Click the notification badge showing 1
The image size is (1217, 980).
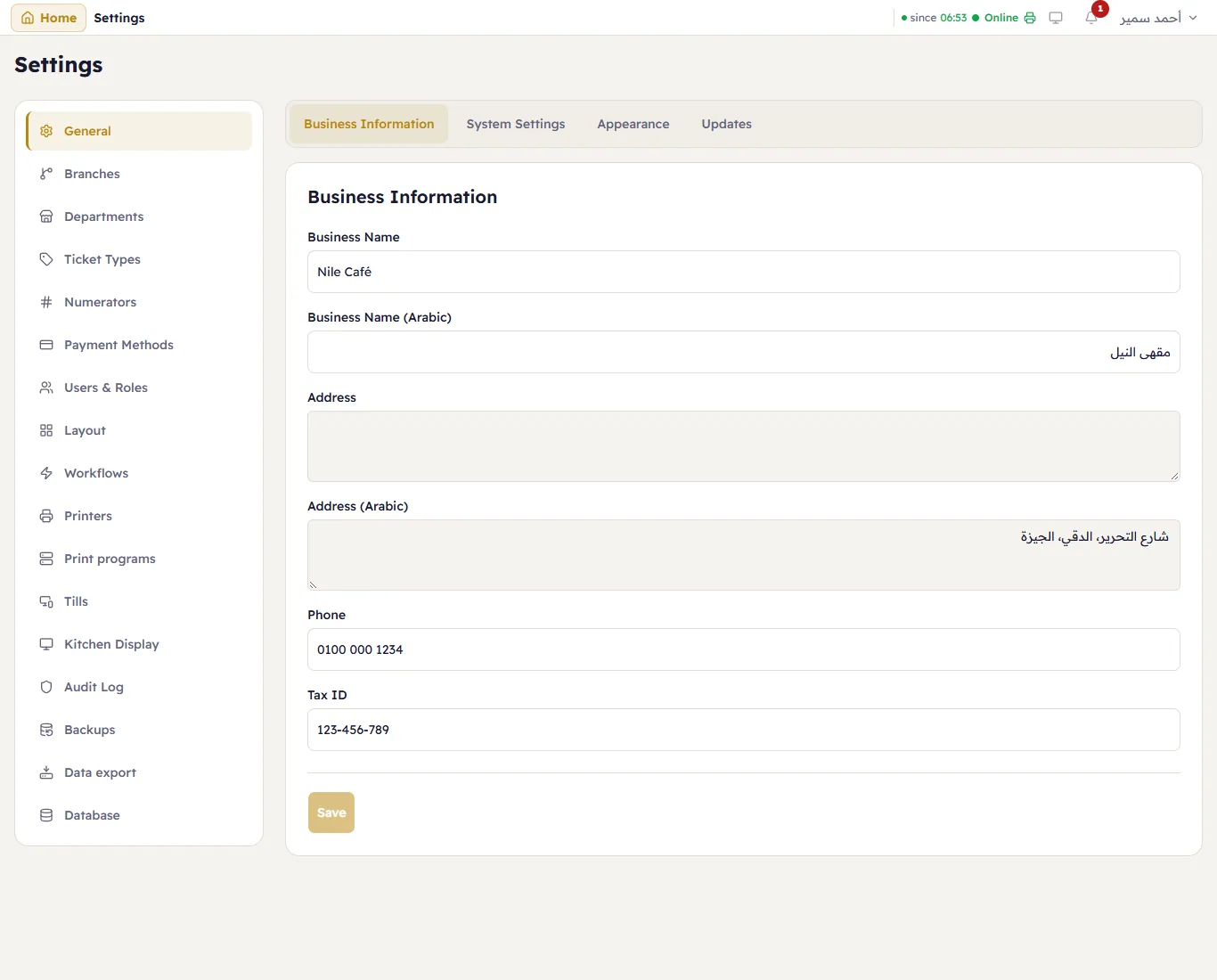click(1100, 9)
